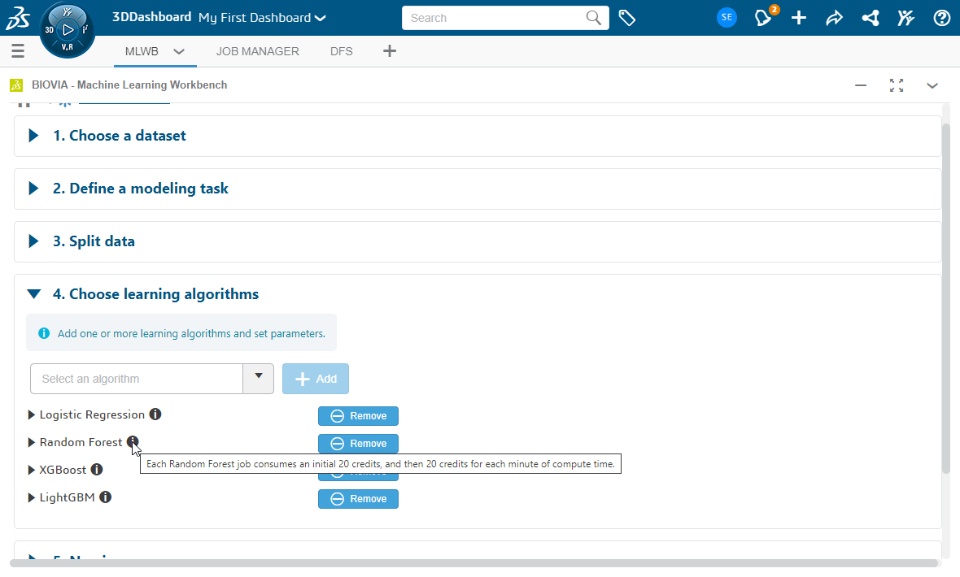
Task: Click the BIOVIA - Machine Learning Workbench title
Action: pyautogui.click(x=129, y=85)
